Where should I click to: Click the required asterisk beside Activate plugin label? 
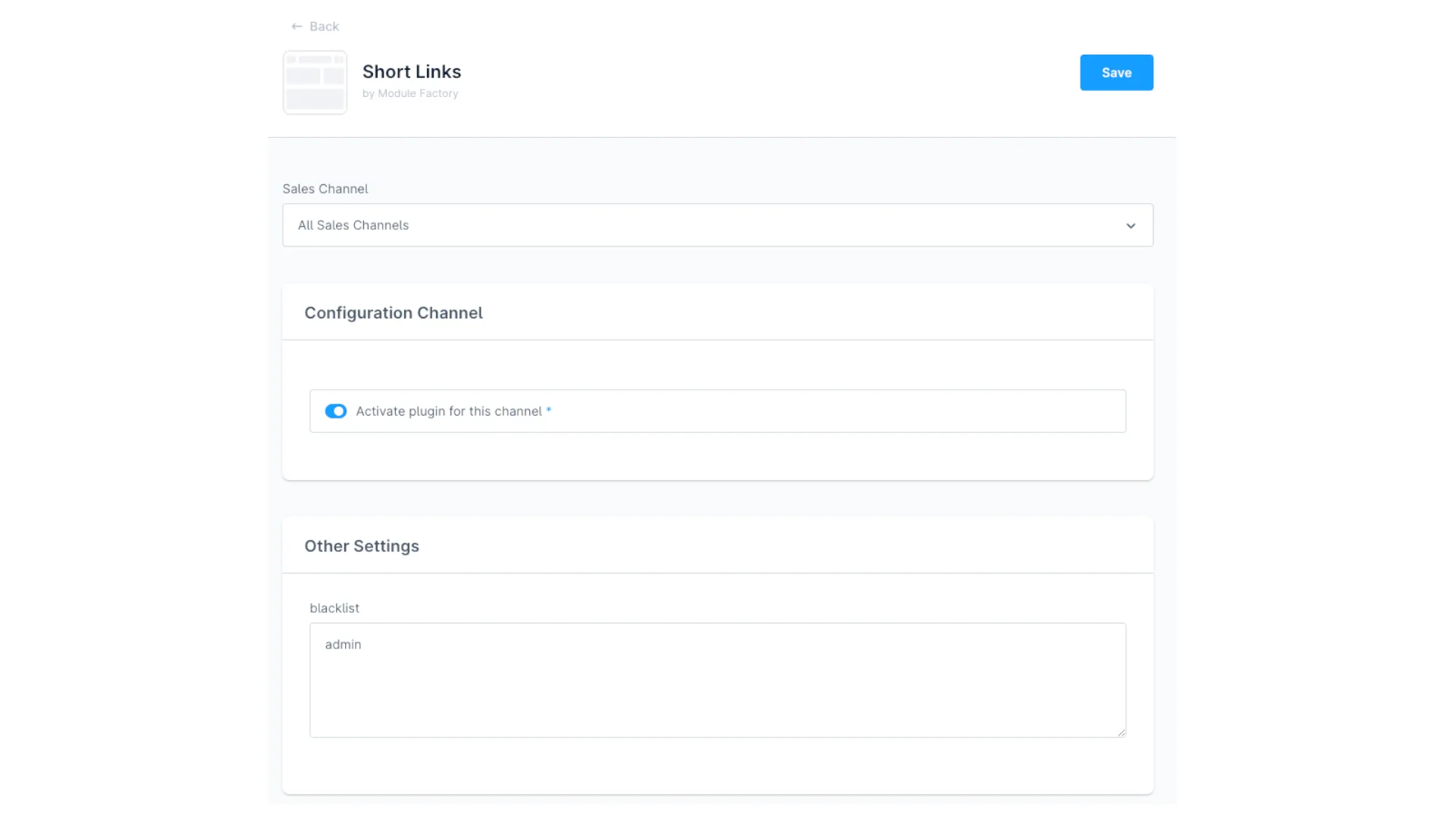click(x=548, y=411)
